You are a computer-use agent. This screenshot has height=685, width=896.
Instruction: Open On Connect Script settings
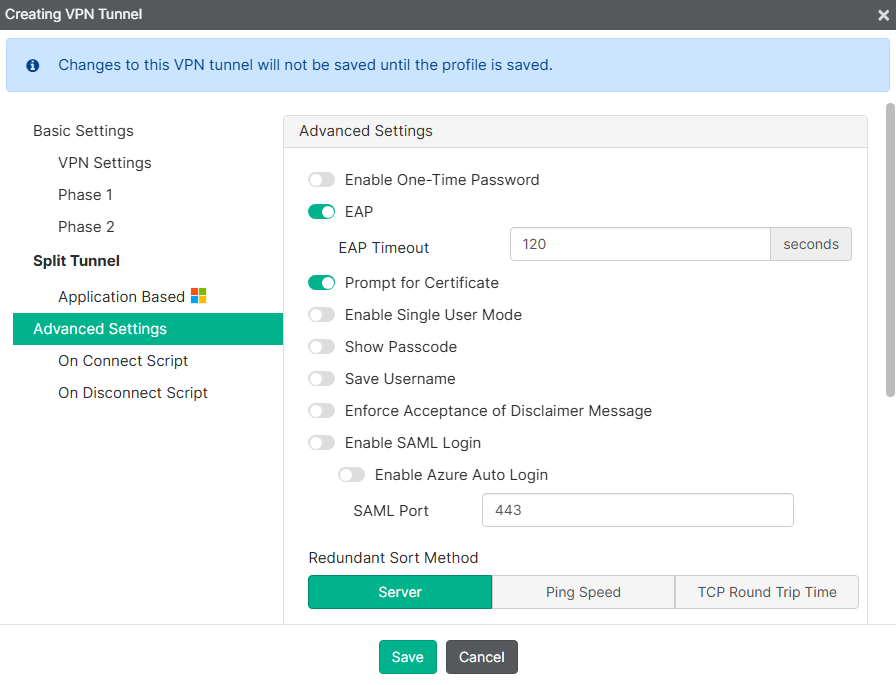122,360
